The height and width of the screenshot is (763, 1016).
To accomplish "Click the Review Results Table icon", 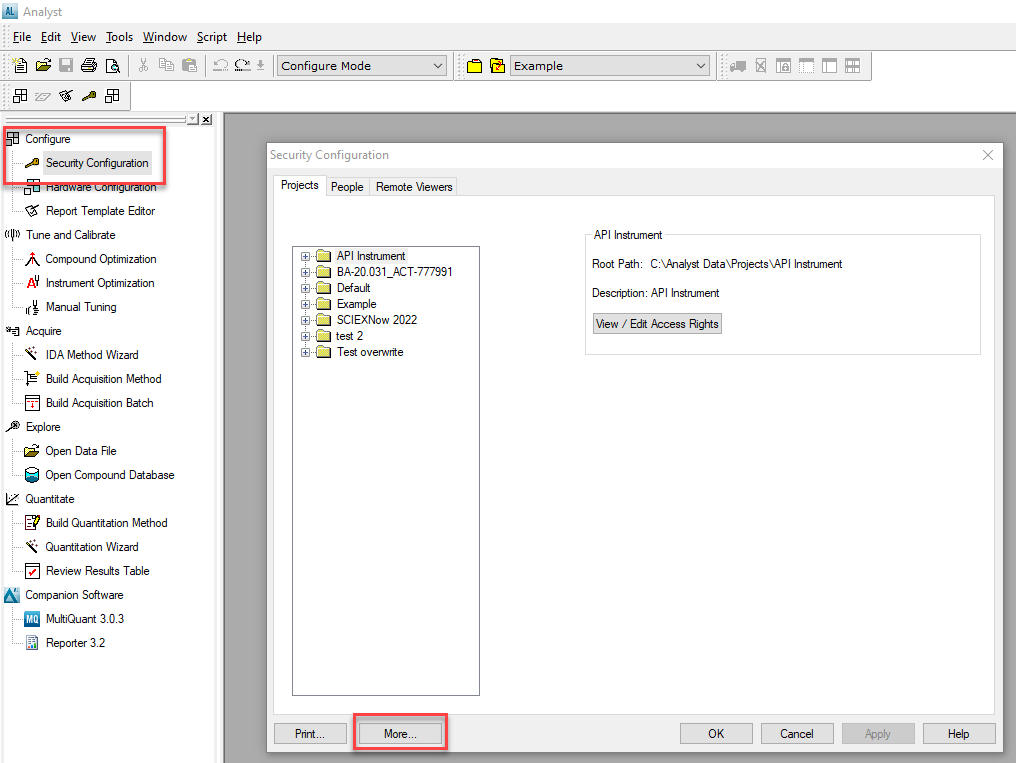I will point(32,571).
